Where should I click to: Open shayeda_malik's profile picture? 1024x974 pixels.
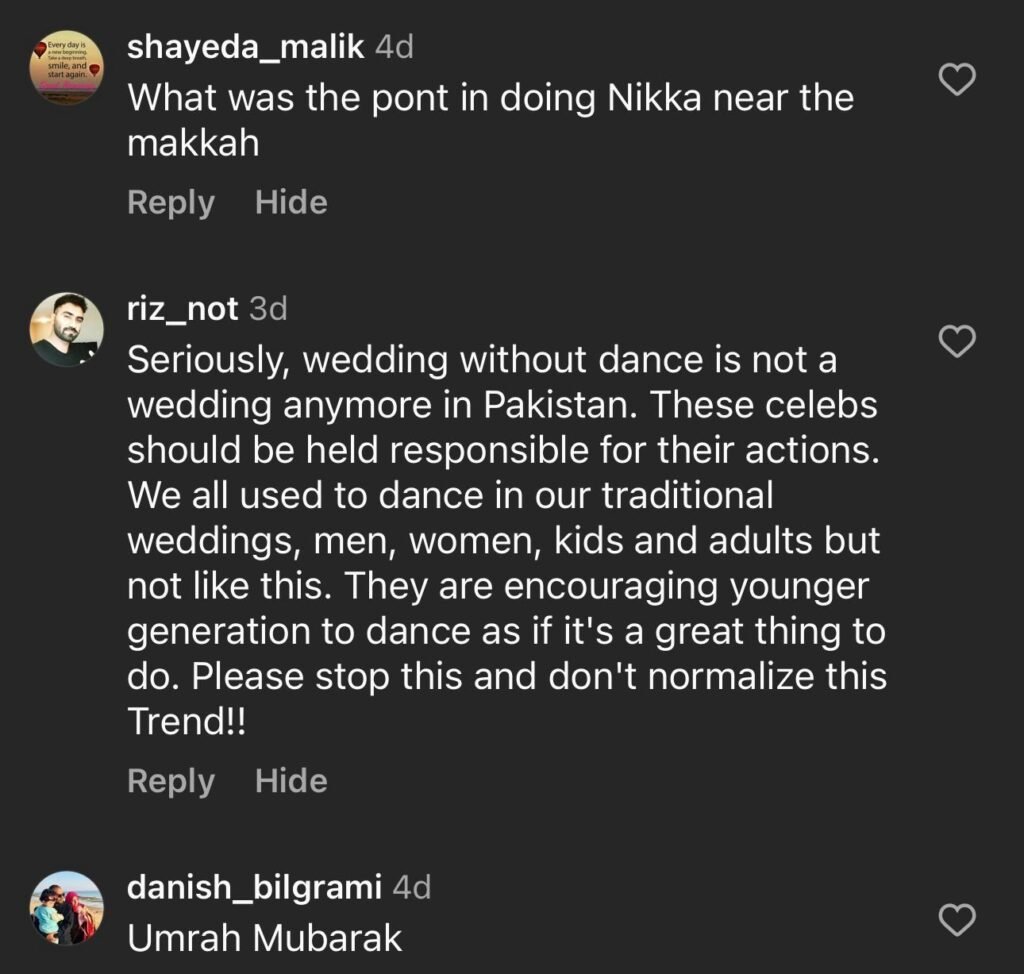67,66
